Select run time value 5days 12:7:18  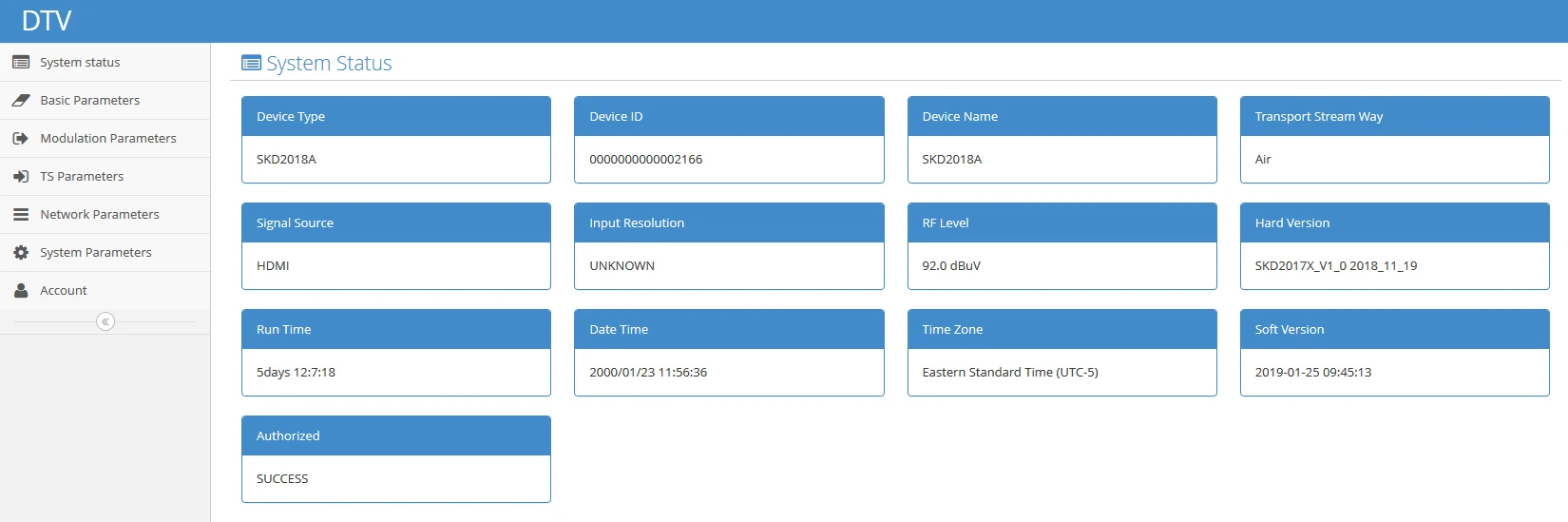point(296,373)
